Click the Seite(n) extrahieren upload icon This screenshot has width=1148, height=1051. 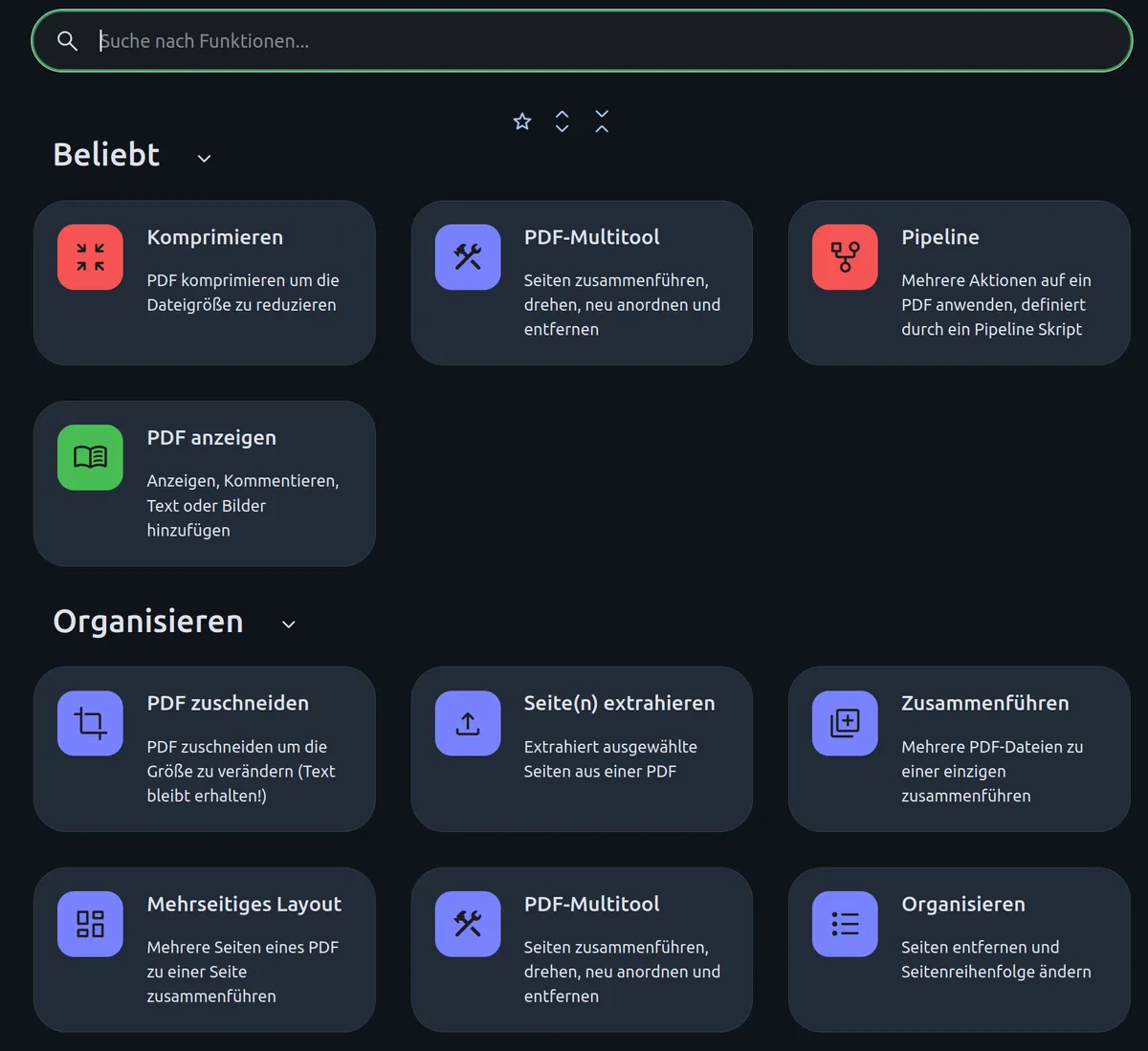point(468,723)
